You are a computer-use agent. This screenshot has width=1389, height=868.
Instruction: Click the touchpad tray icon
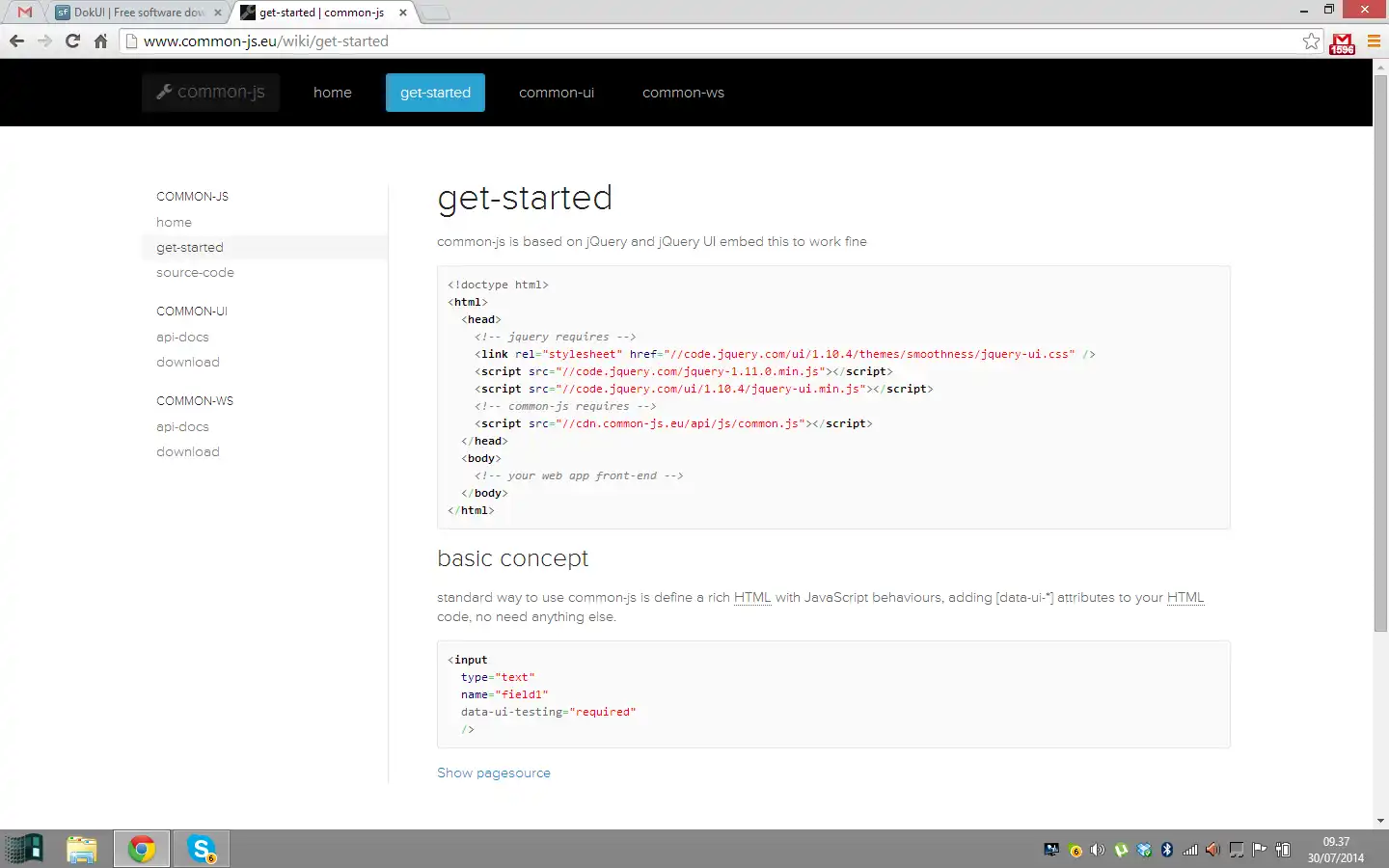click(1237, 850)
